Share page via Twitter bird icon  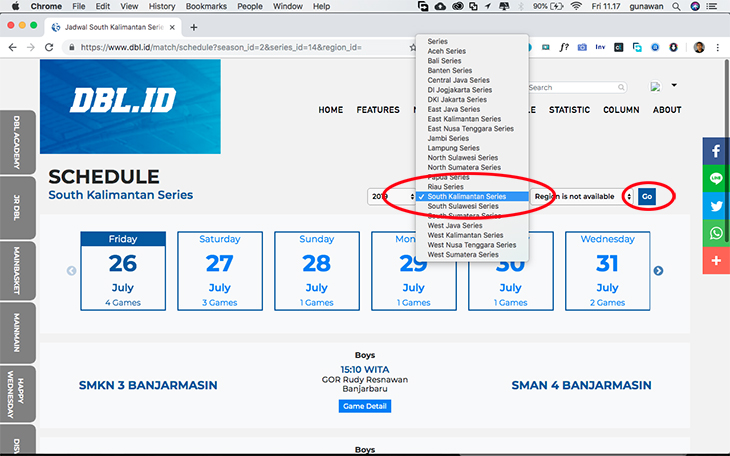(x=716, y=206)
